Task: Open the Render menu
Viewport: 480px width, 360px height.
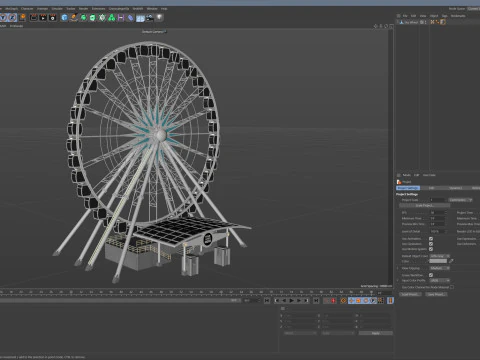Action: click(83, 9)
